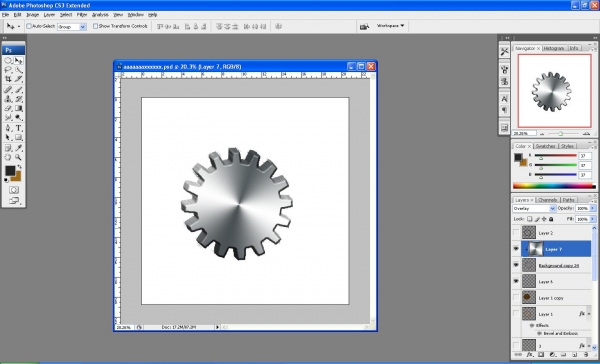The height and width of the screenshot is (364, 600).
Task: Switch to the Histogram tab
Action: (554, 48)
